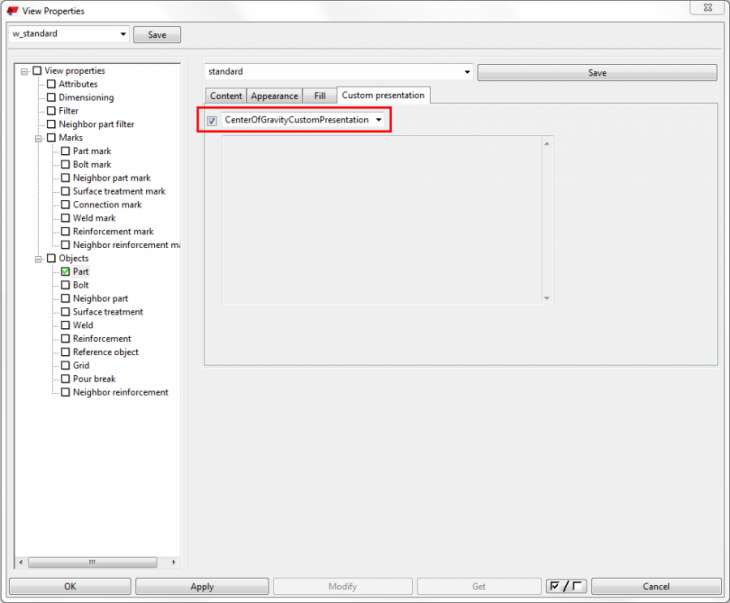This screenshot has height=603, width=730.
Task: Open the w_standard settings dropdown
Action: click(123, 34)
